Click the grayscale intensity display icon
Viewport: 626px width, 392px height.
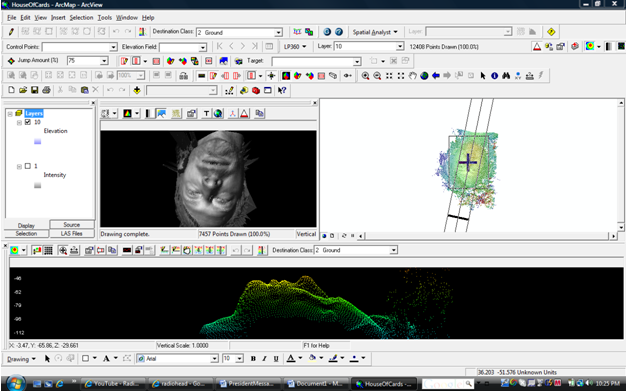(608, 46)
